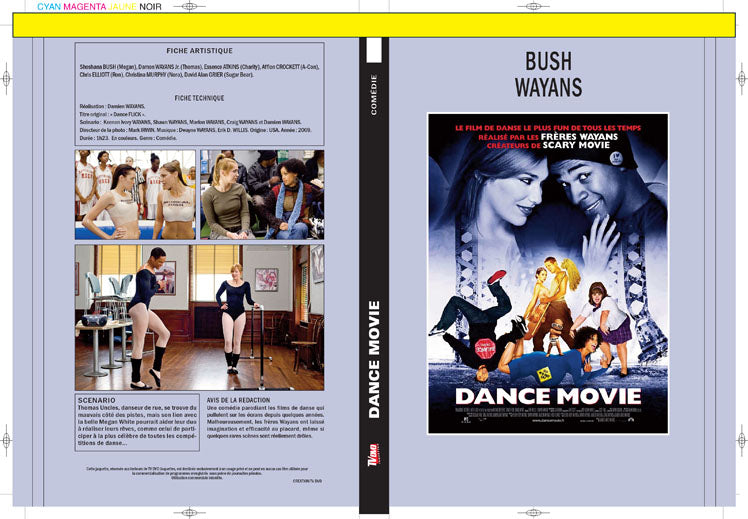Click the DANCE MOVIE title on the spine
The image size is (748, 519).
click(x=374, y=360)
